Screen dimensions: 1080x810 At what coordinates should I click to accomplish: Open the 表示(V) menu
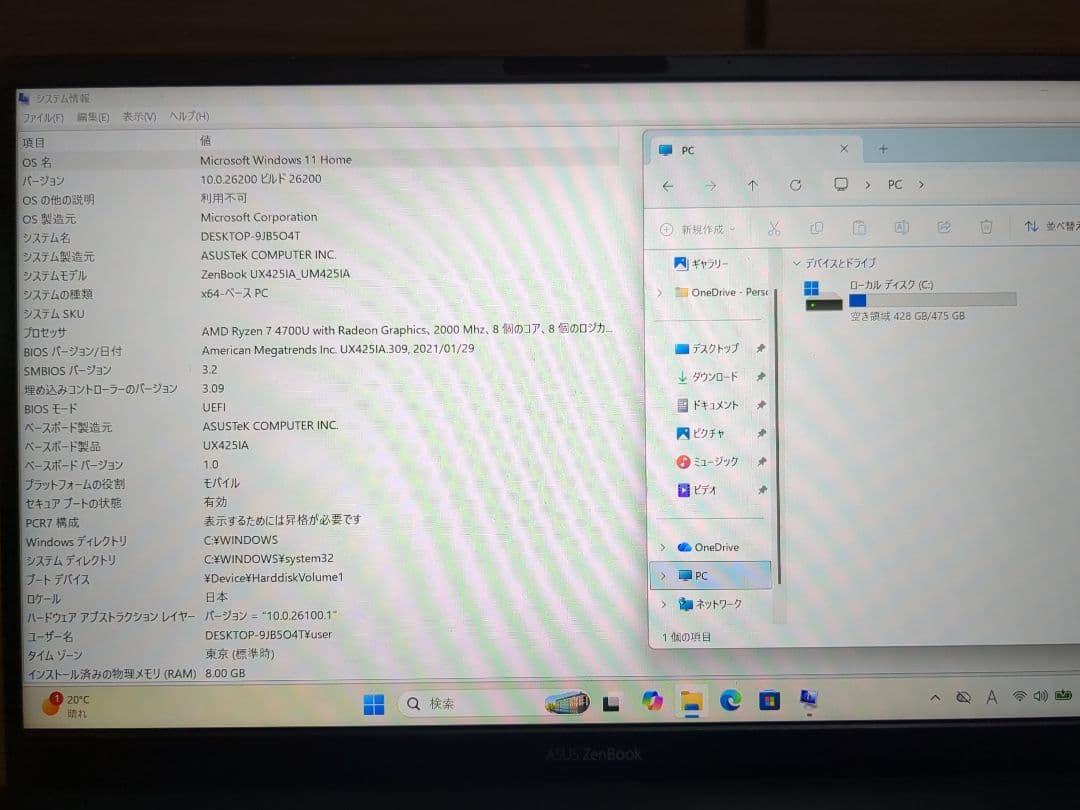point(139,116)
